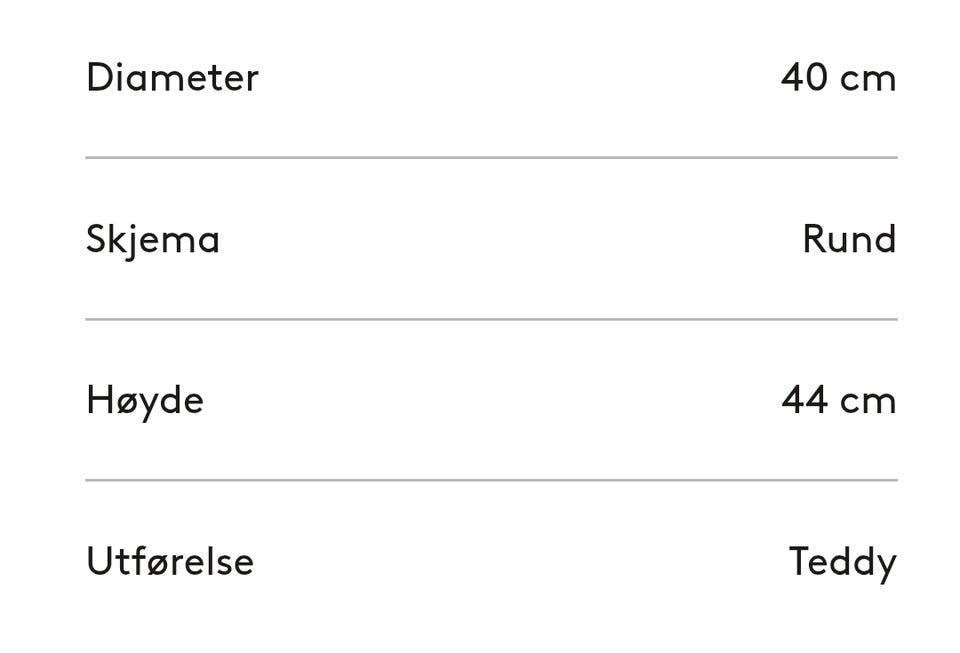Click the Diameter label
The width and height of the screenshot is (960, 653).
(172, 77)
